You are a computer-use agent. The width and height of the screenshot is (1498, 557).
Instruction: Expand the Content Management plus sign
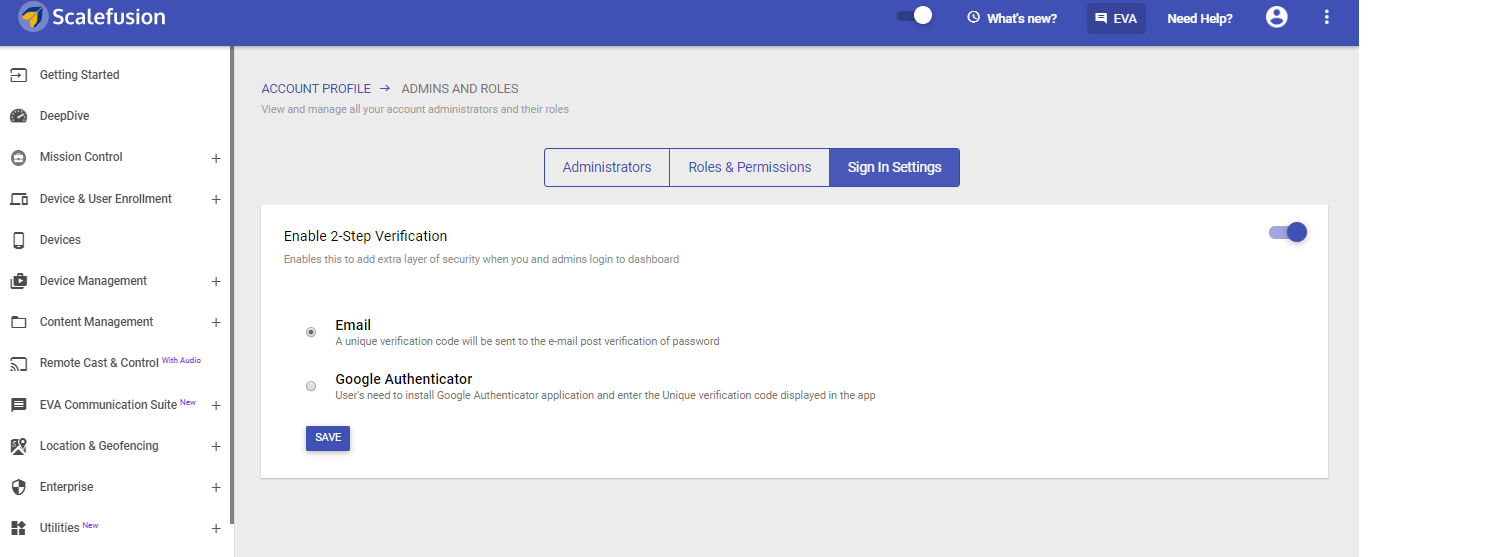point(216,323)
